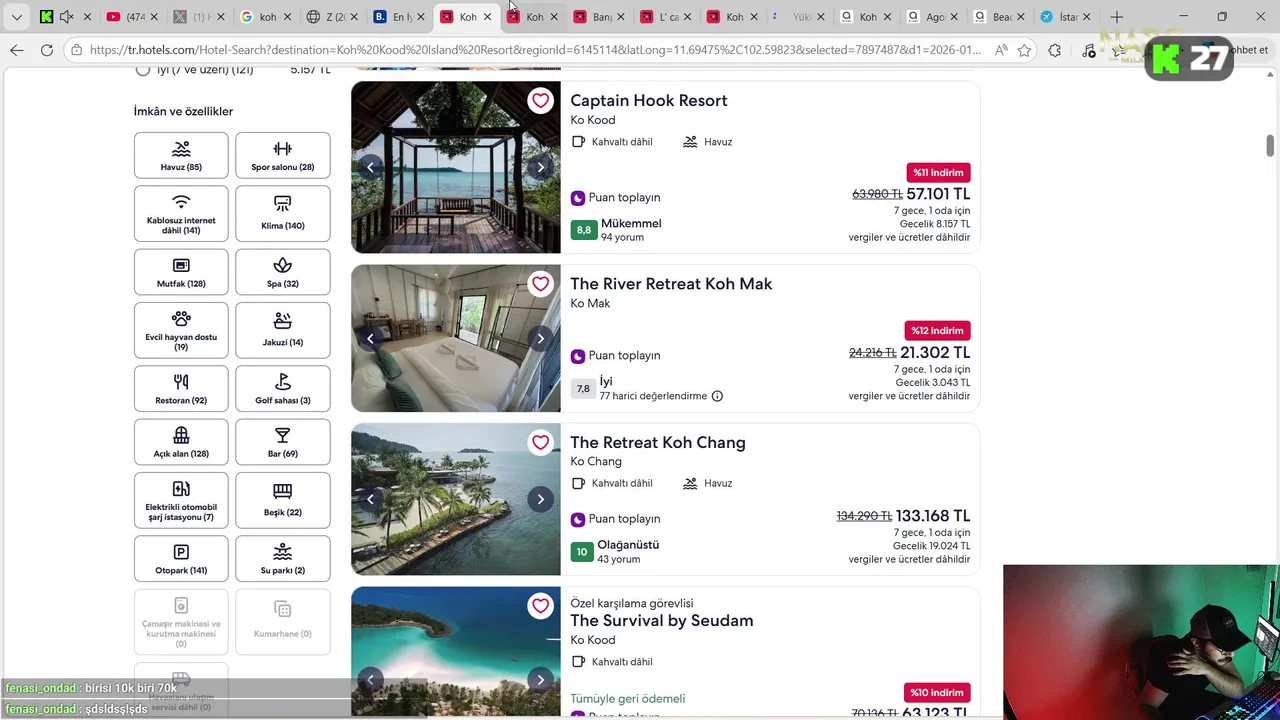Enable Otopark (141) filter
The image size is (1280, 720).
181,559
